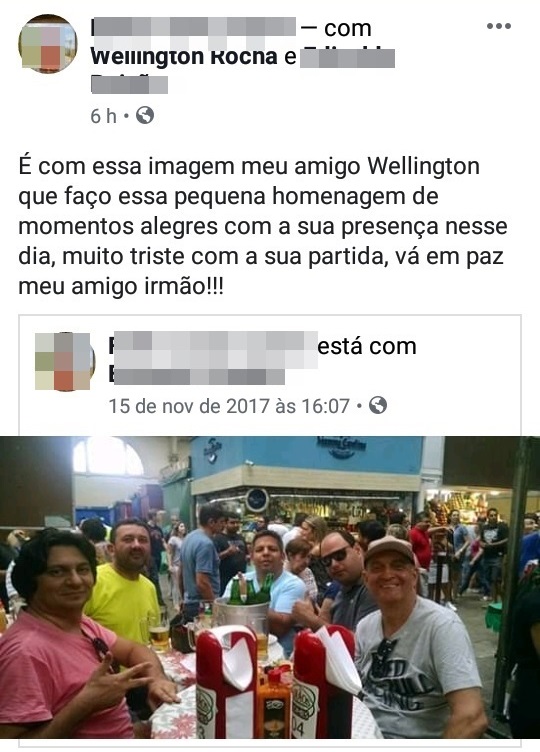Screen dimensions: 540x752
Task: Click the 'está com' text in shared post
Action: 367,346
